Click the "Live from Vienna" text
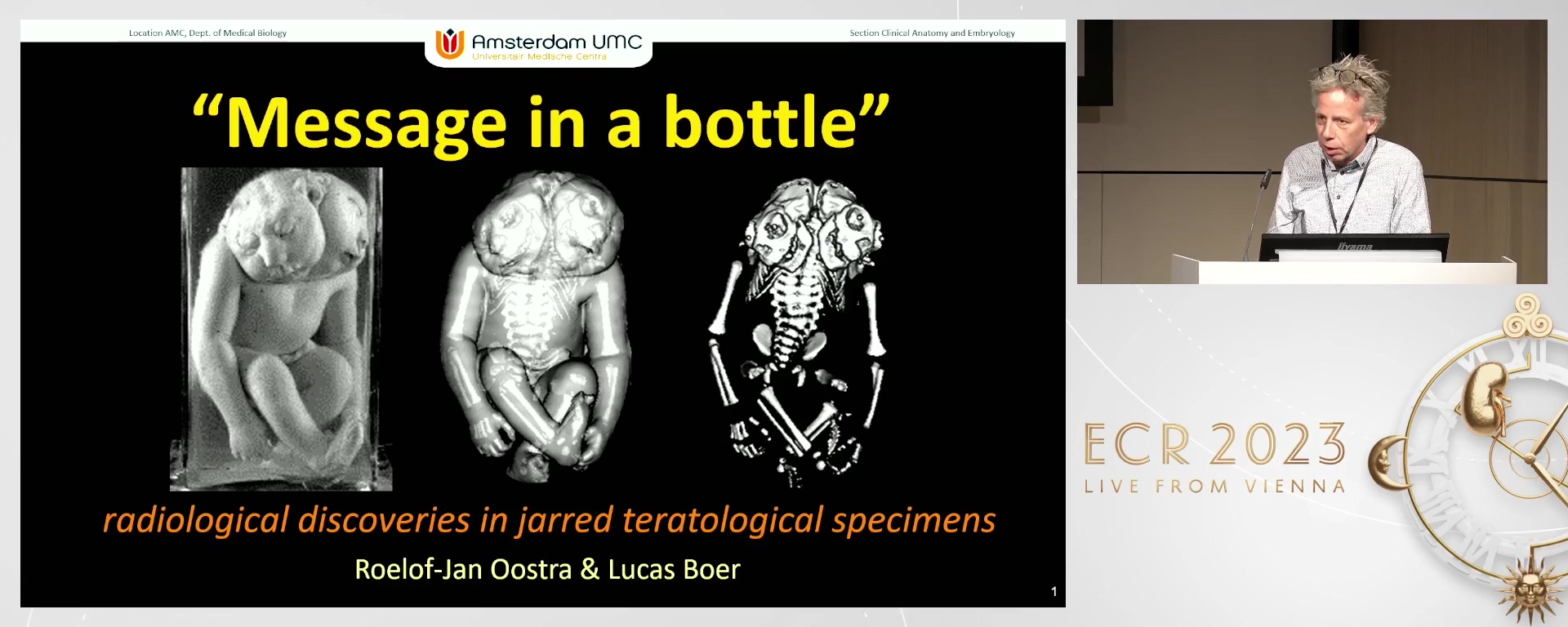This screenshot has height=627, width=1568. (x=1214, y=487)
